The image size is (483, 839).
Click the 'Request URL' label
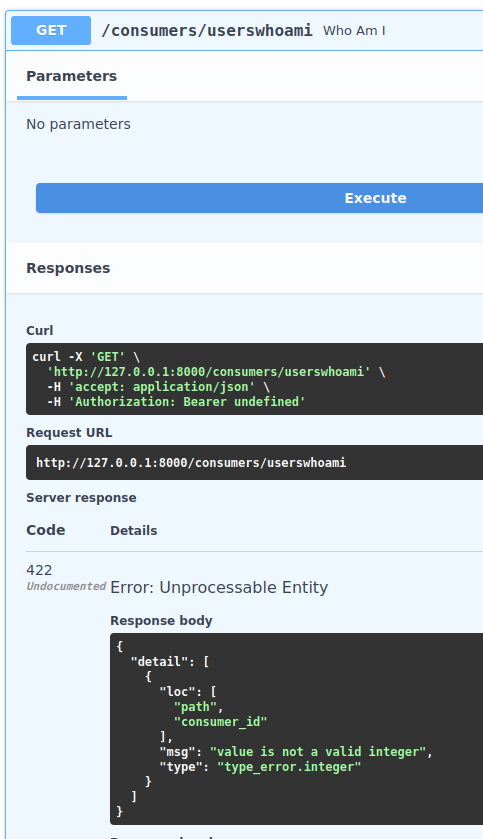click(70, 433)
